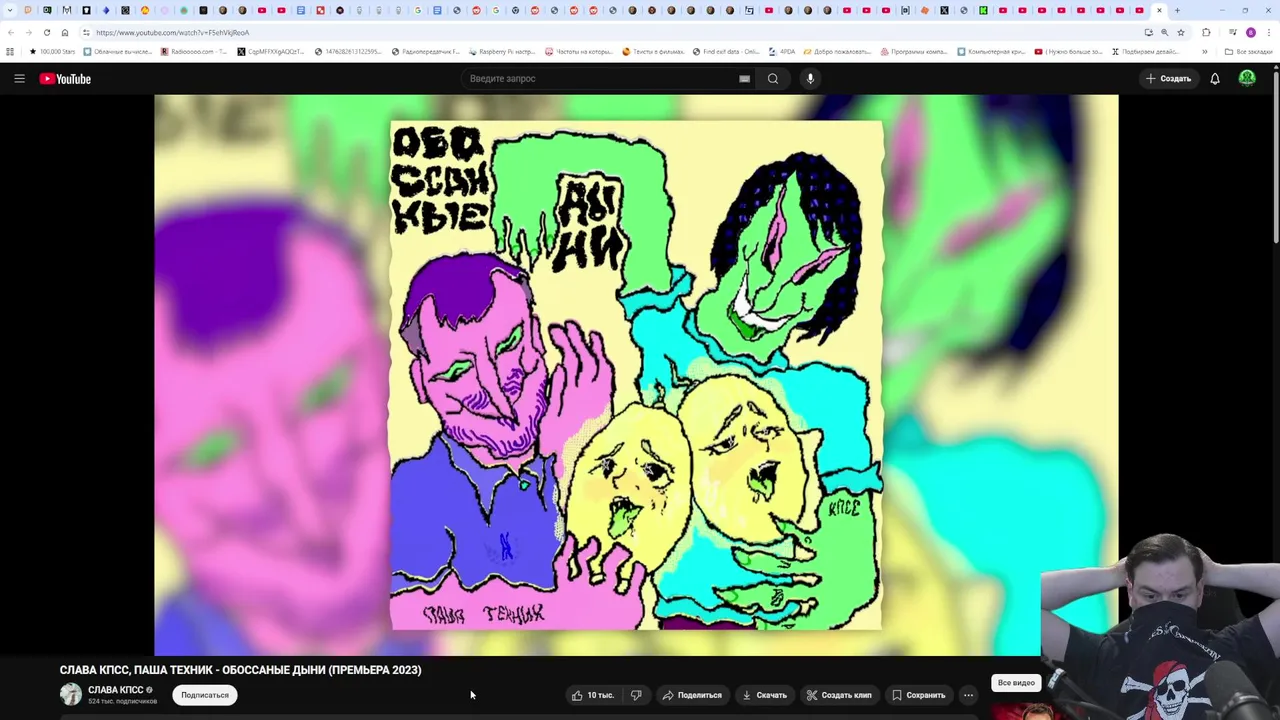The width and height of the screenshot is (1280, 720).
Task: Like the video (10 тыс.)
Action: coord(593,695)
